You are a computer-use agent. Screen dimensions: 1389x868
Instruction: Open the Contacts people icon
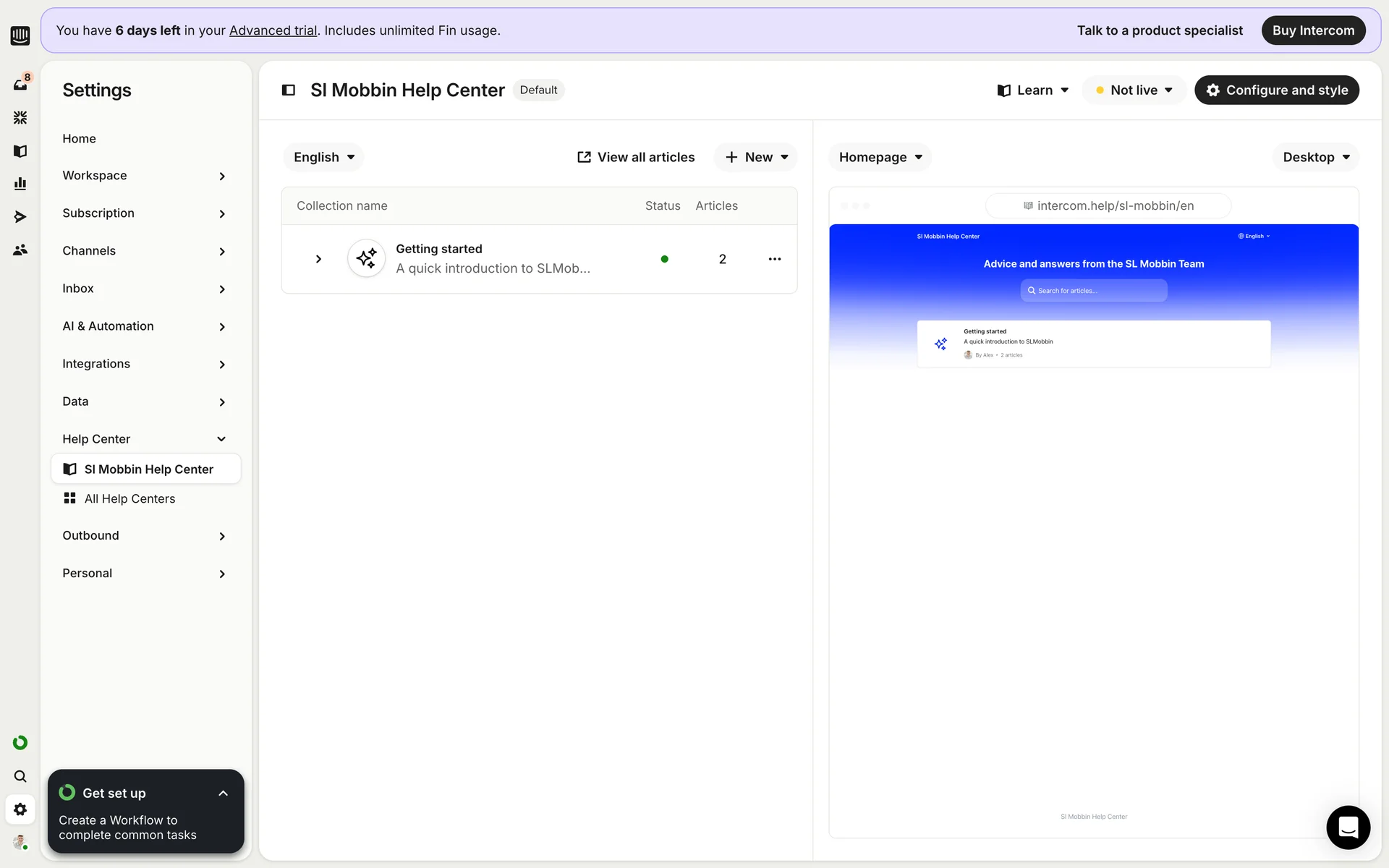pyautogui.click(x=20, y=250)
